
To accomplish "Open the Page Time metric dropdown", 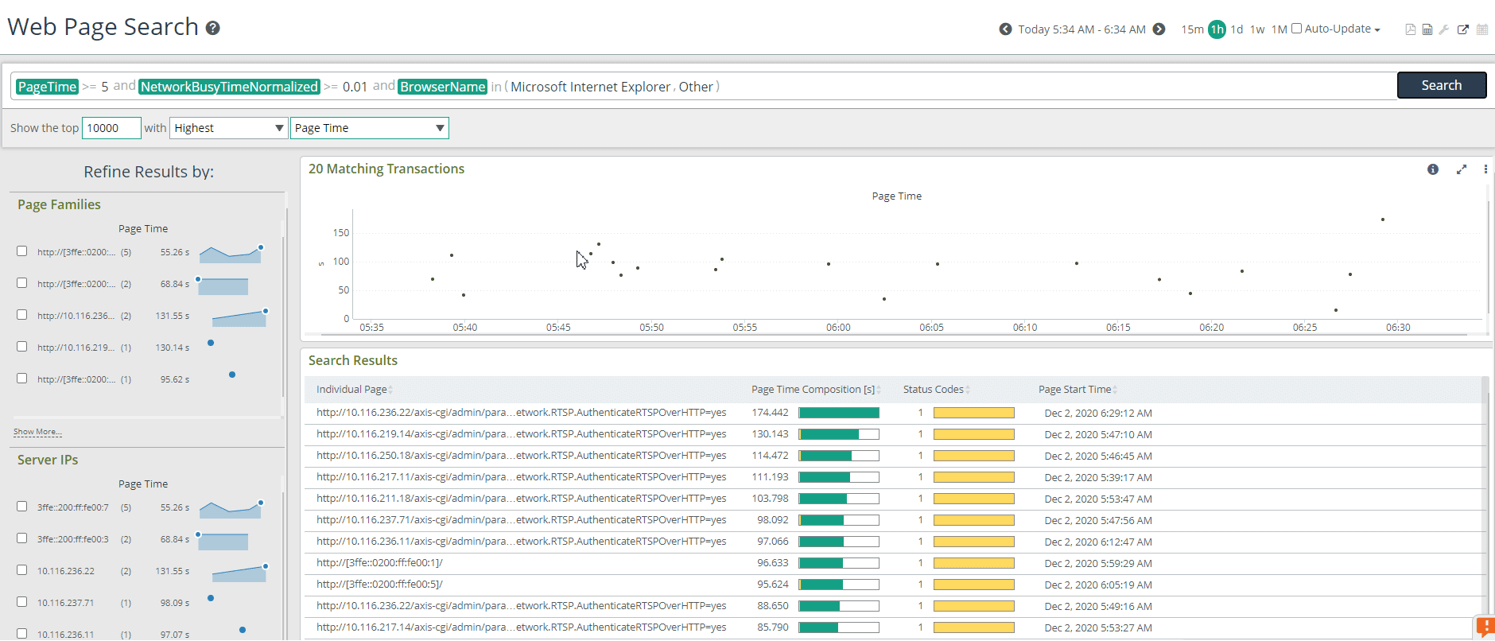I will click(369, 128).
